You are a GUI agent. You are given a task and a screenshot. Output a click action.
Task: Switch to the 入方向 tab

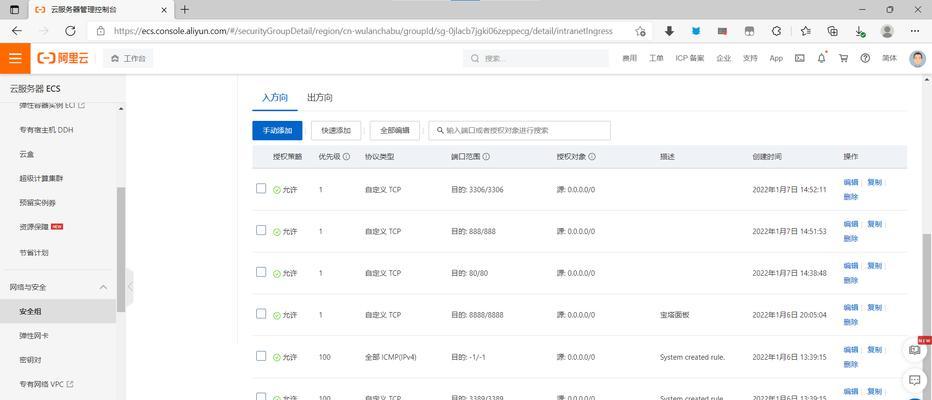coord(275,97)
